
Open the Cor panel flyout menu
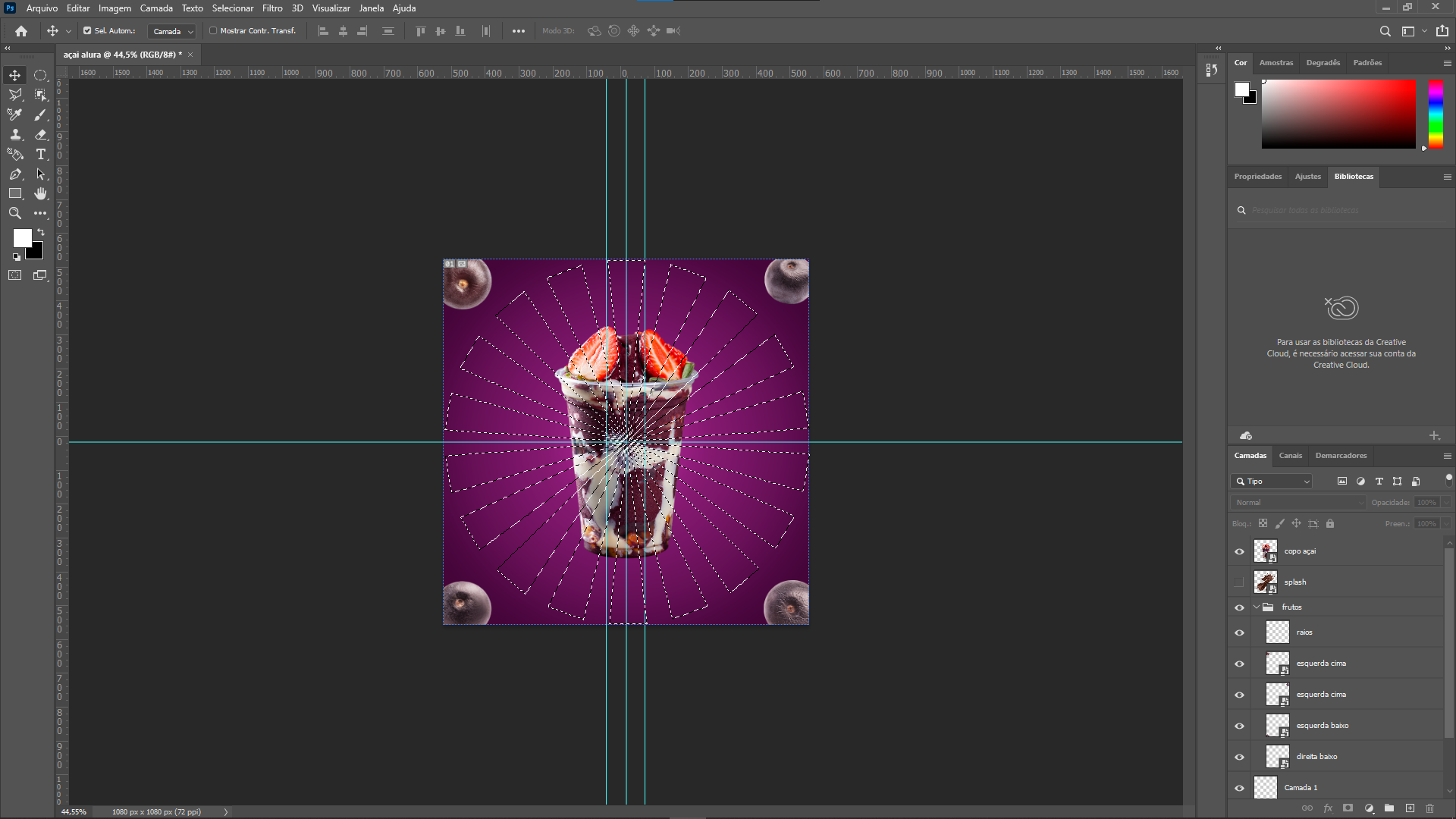(1447, 63)
